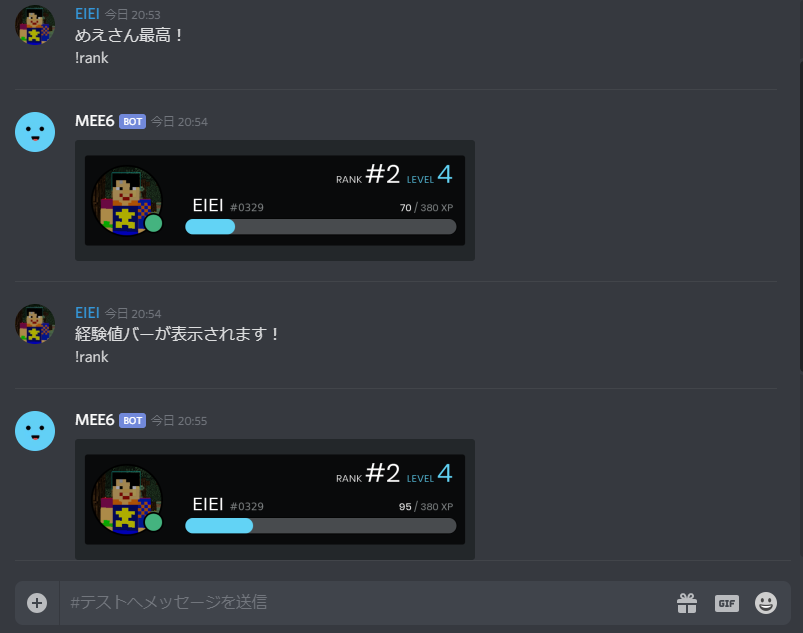
Task: Open rank card image showing 70 / 380 XP
Action: pos(275,200)
